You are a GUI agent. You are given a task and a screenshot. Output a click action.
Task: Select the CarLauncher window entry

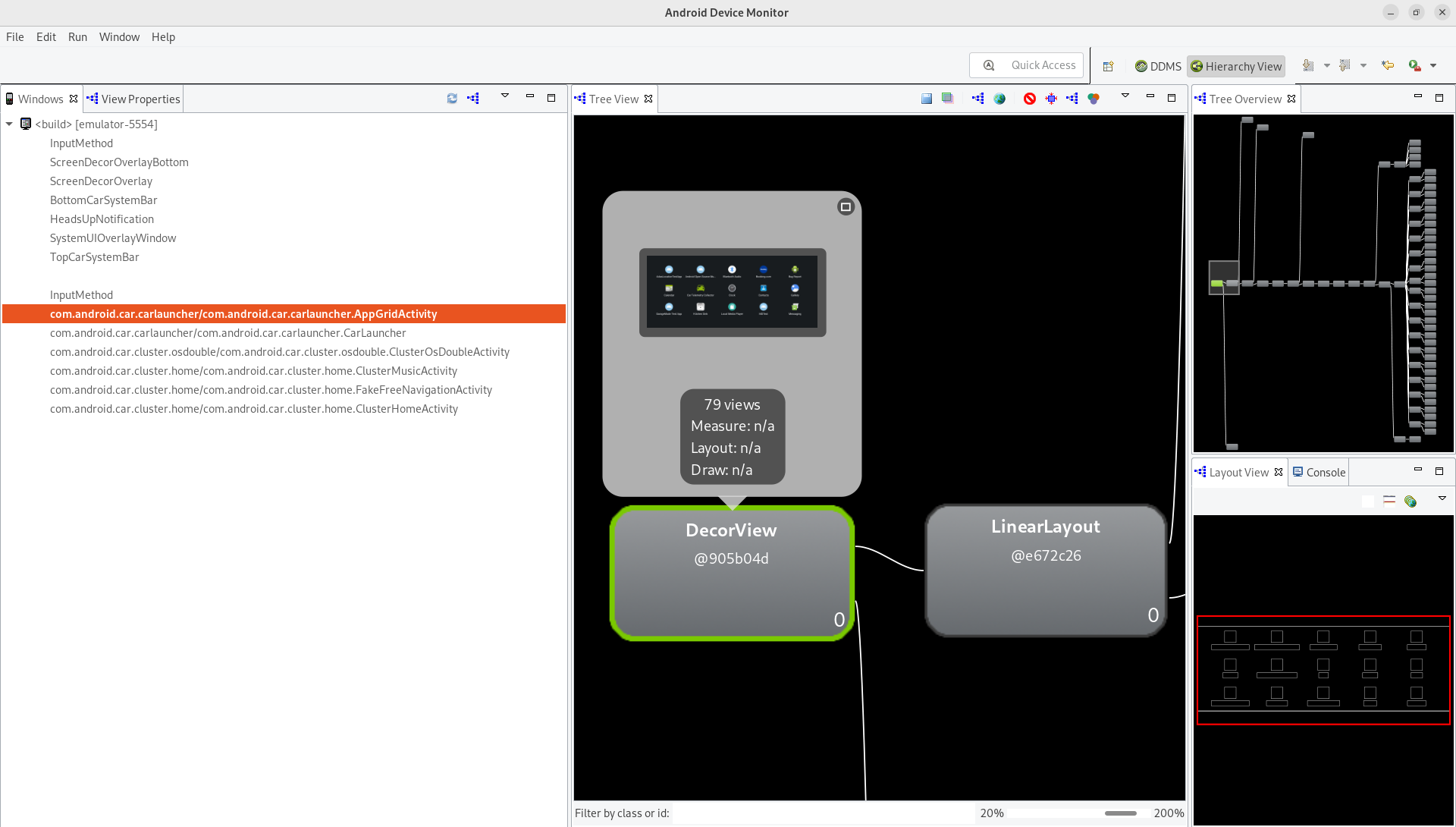pyautogui.click(x=227, y=333)
